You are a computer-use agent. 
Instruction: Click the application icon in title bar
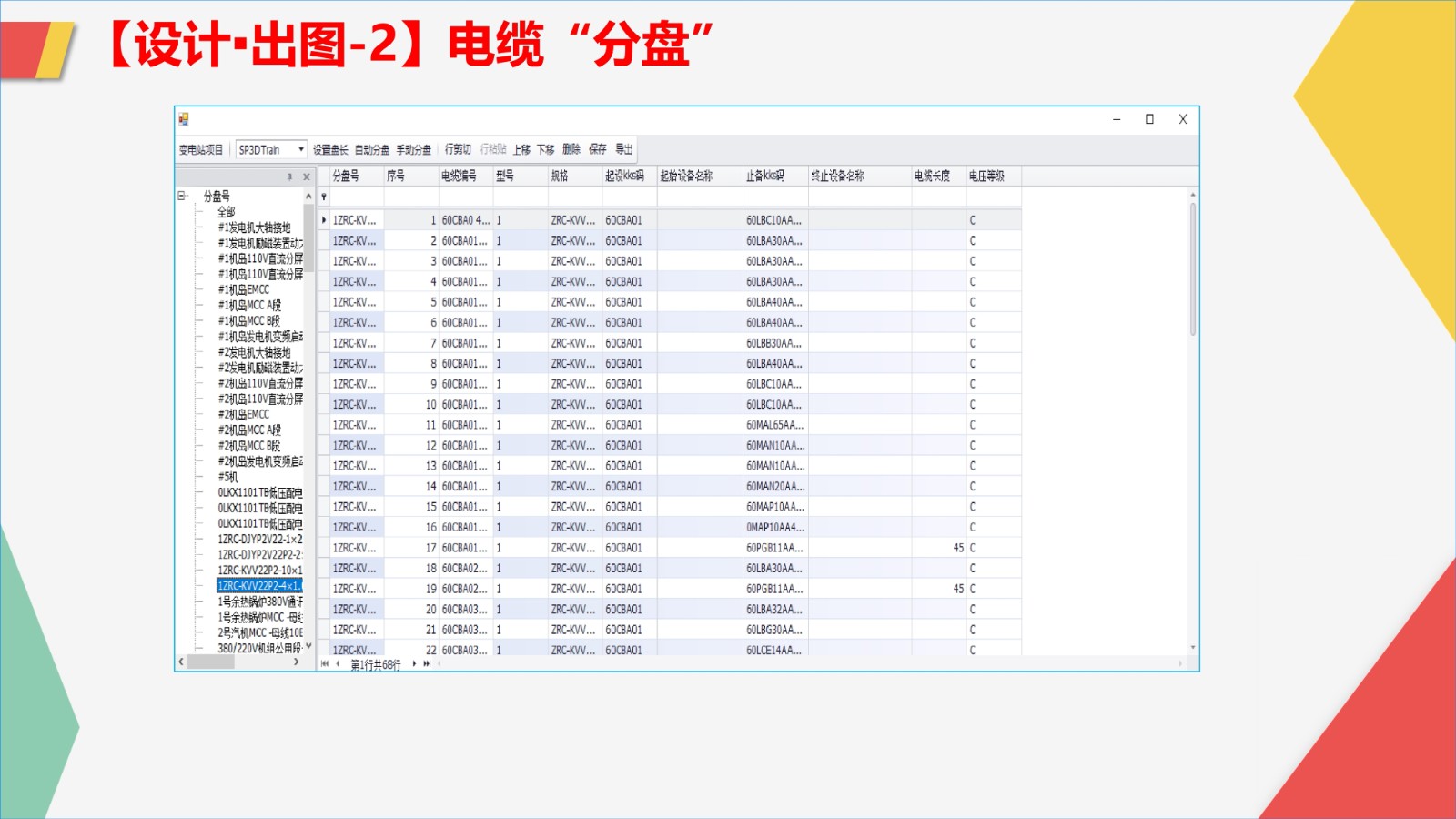[184, 119]
